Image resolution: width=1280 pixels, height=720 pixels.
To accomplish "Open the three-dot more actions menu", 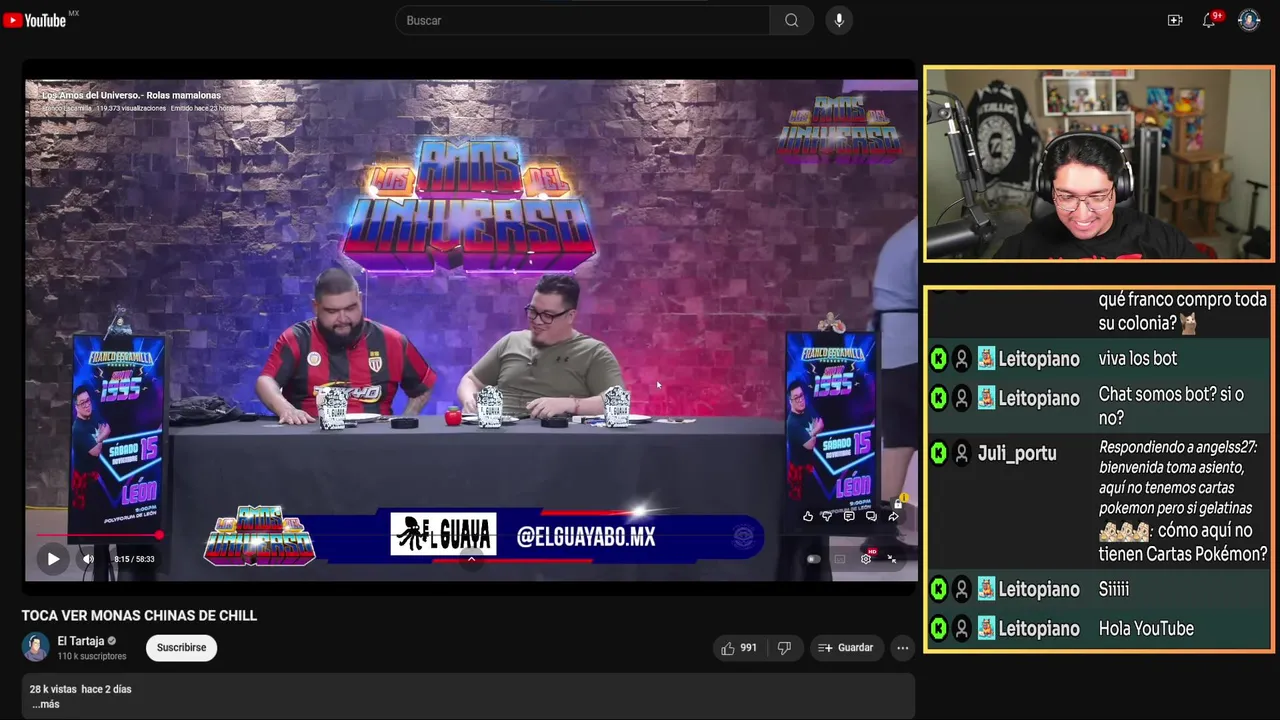I will [903, 648].
